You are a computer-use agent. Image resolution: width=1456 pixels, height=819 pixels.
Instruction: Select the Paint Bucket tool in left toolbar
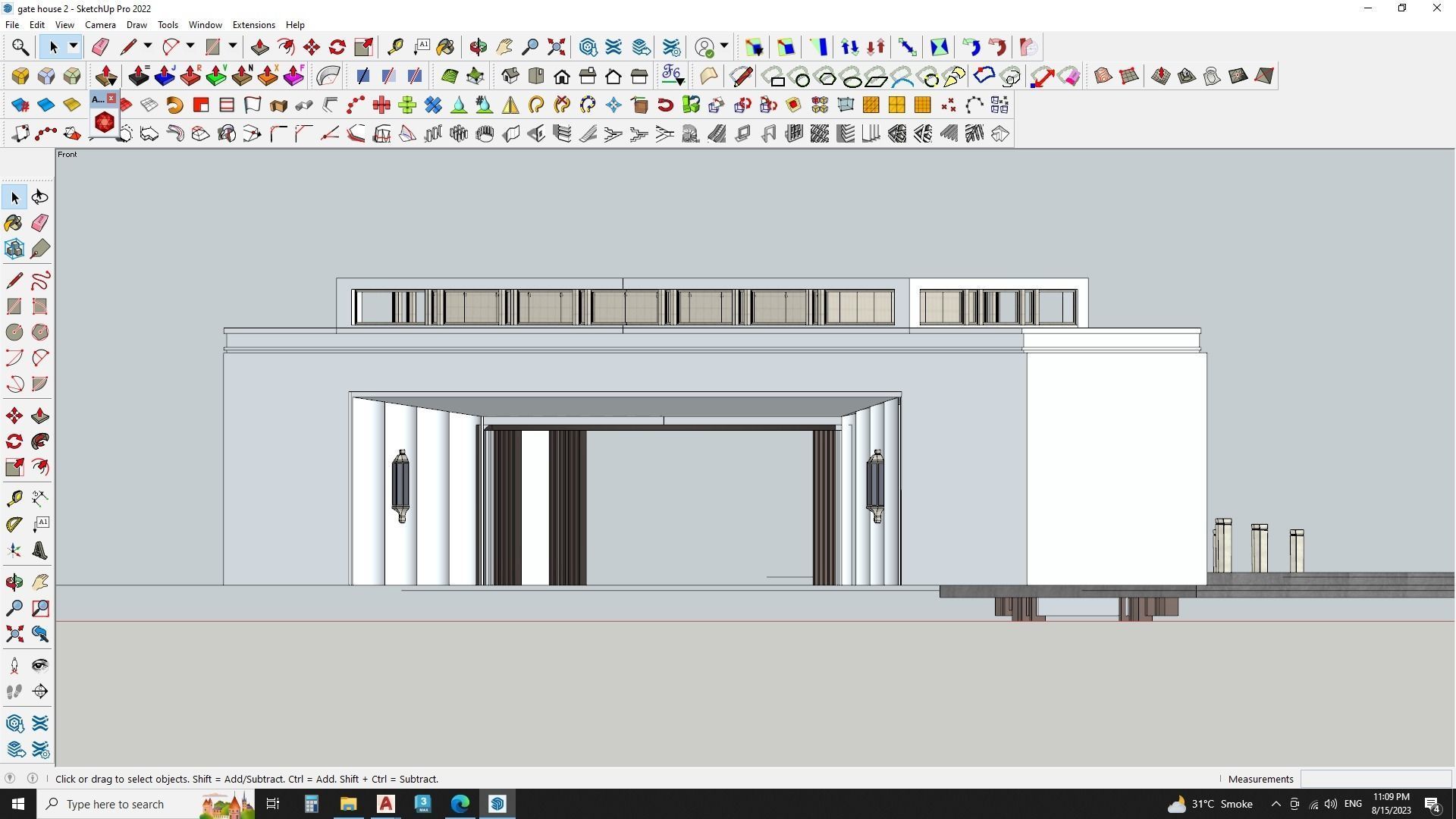point(14,223)
